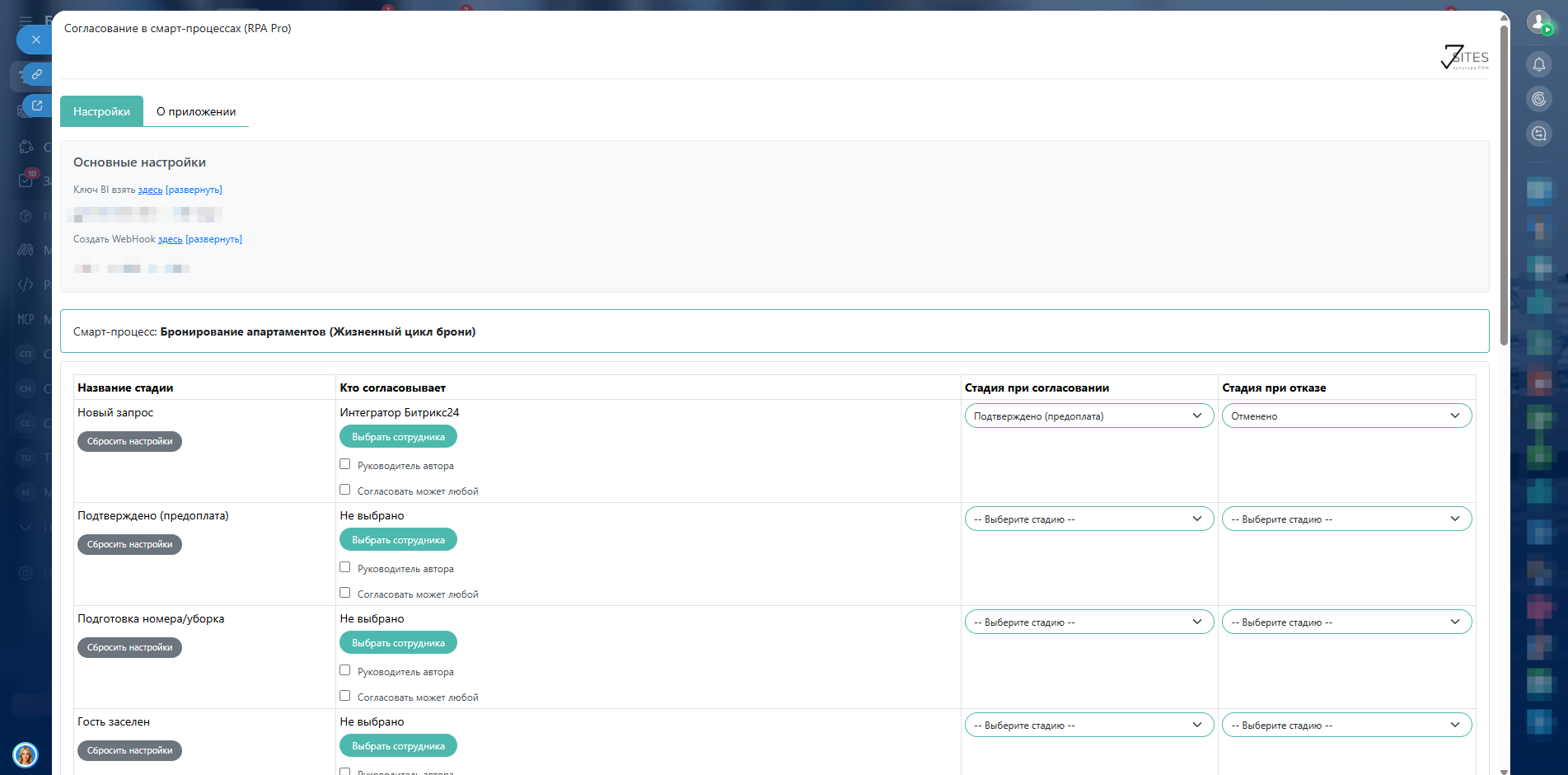This screenshot has height=775, width=1568.
Task: Enable 'Согласовать может любой' for Новый запрос
Action: [345, 490]
